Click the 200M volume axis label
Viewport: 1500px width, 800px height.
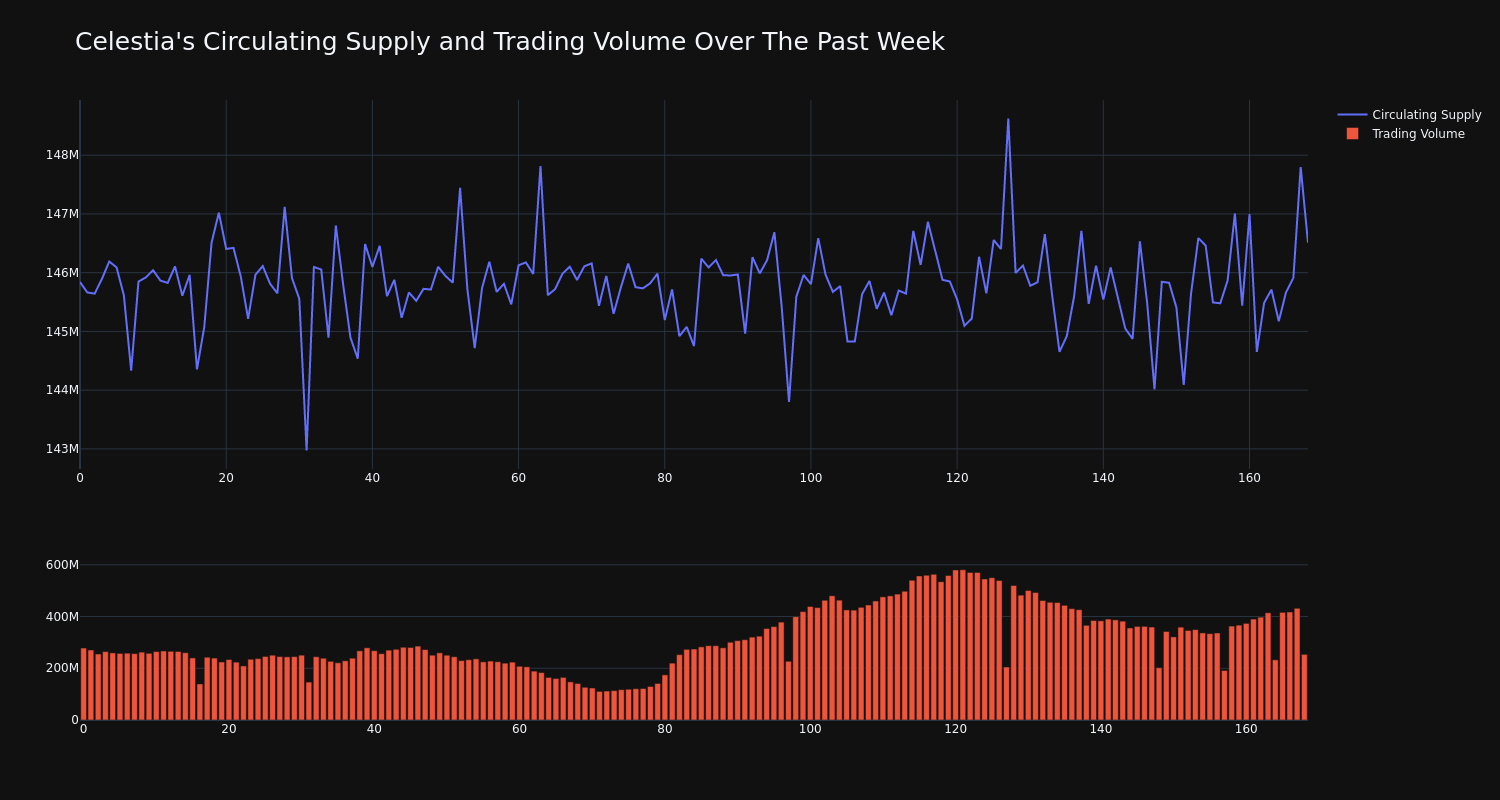click(x=62, y=668)
